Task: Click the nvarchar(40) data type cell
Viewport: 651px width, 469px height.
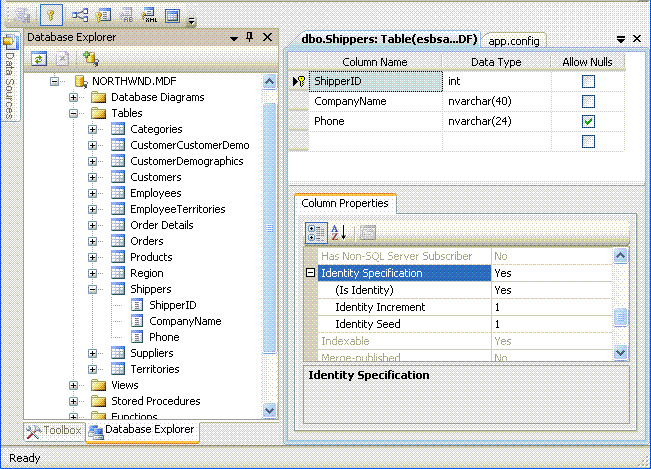Action: pos(497,101)
